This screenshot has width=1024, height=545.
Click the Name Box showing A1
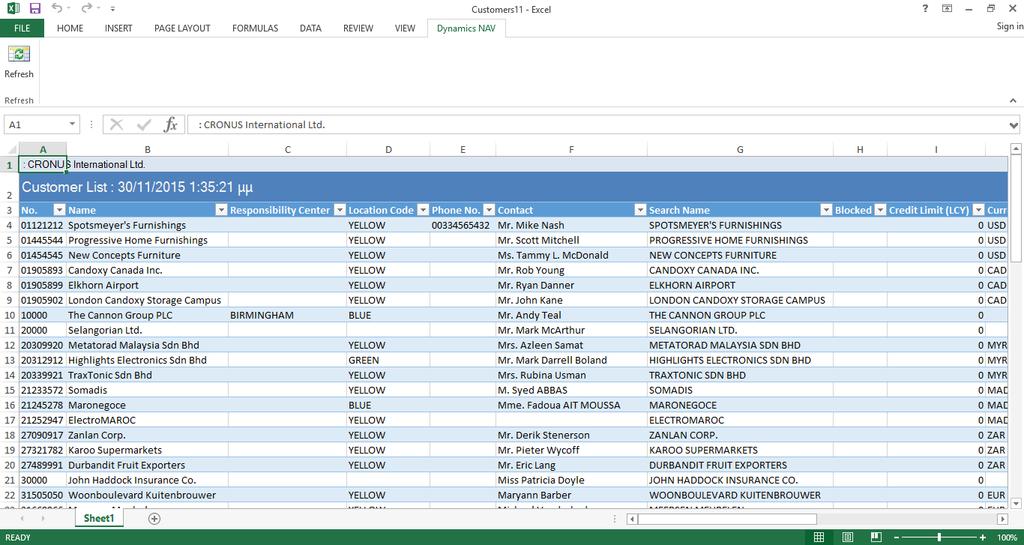point(35,124)
